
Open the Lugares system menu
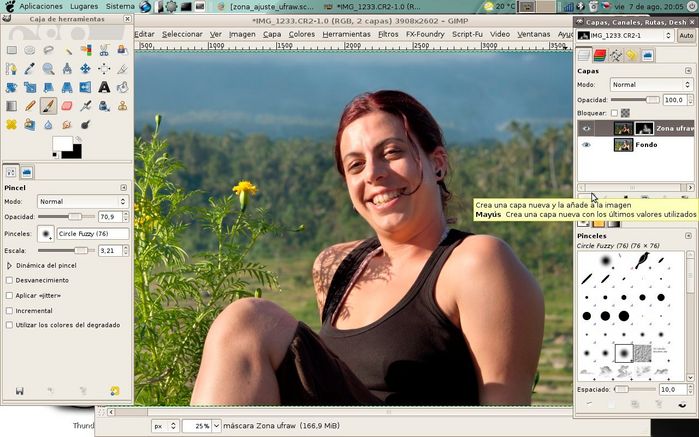(x=84, y=6)
